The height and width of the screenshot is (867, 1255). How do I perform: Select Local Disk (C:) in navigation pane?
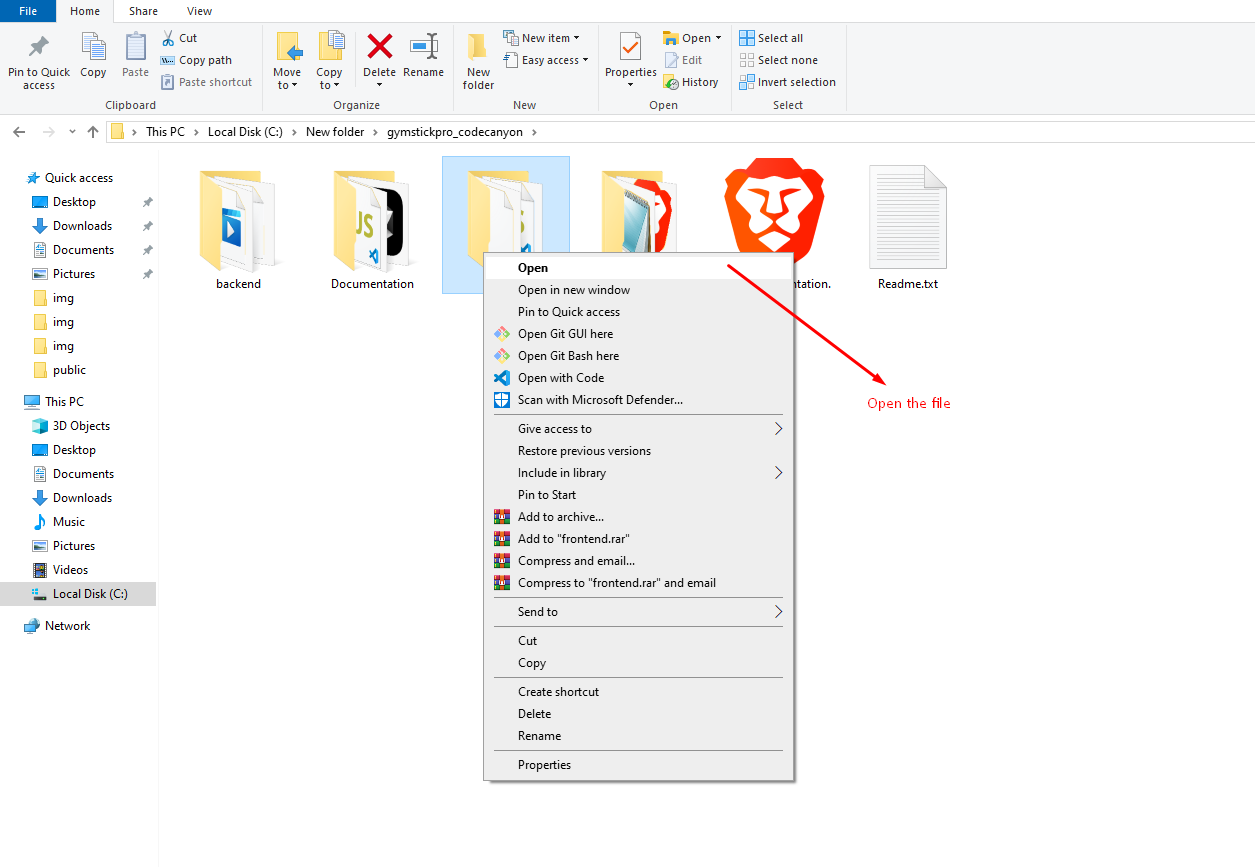click(x=90, y=594)
